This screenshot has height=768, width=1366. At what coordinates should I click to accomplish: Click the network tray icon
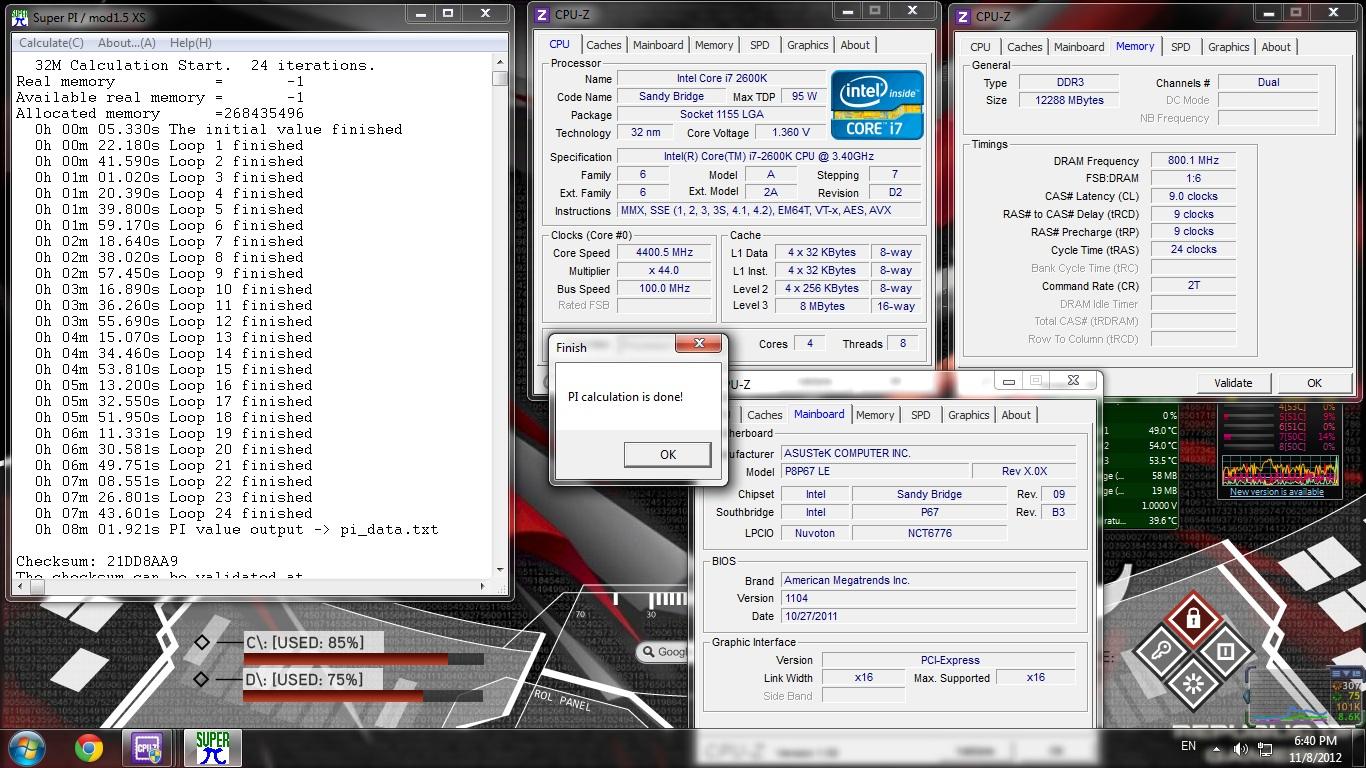(x=1265, y=748)
